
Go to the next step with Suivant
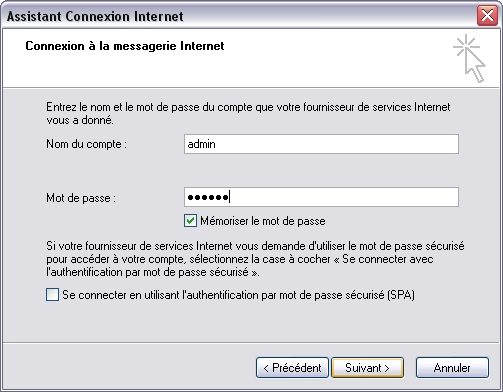367,368
